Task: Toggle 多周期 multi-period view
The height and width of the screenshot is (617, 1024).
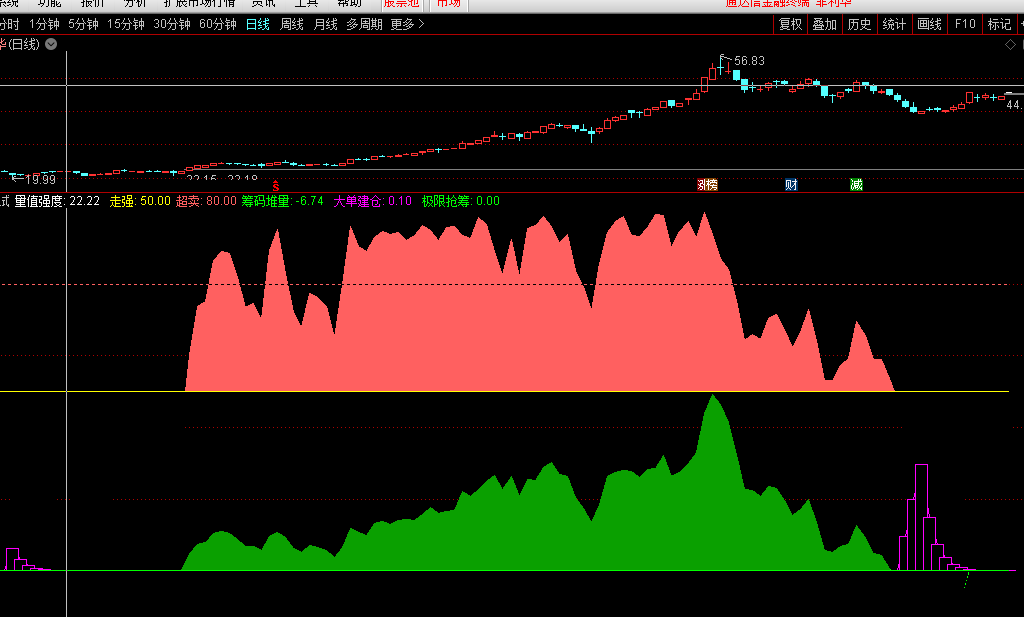Action: pos(364,24)
